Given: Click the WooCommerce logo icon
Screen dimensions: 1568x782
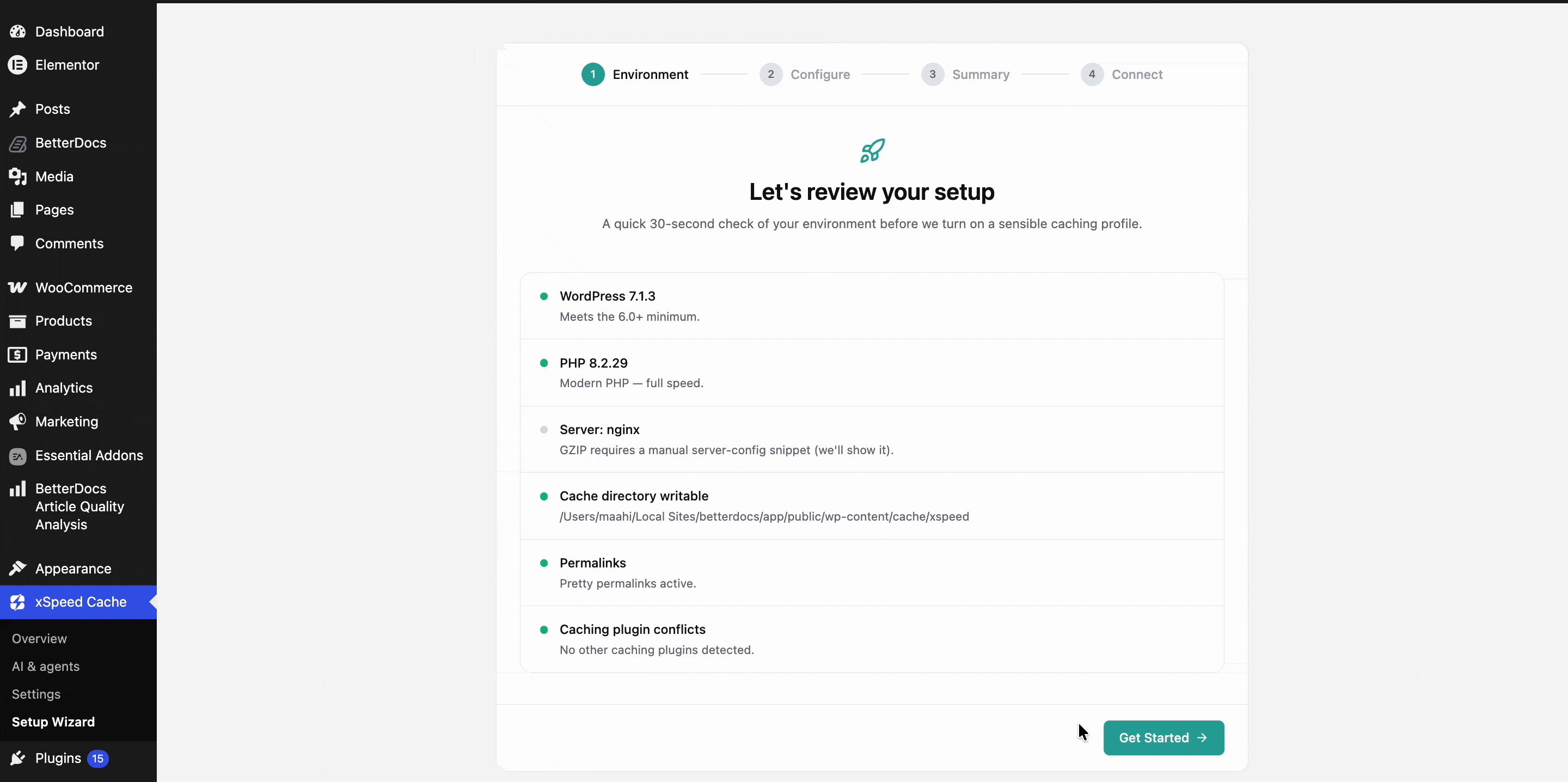Looking at the screenshot, I should [x=17, y=288].
